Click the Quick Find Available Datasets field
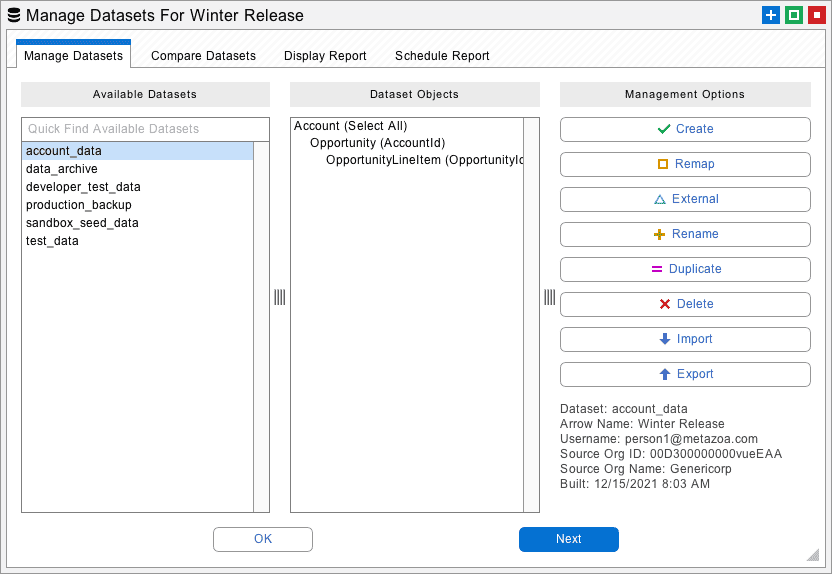Viewport: 832px width, 574px height. (145, 129)
